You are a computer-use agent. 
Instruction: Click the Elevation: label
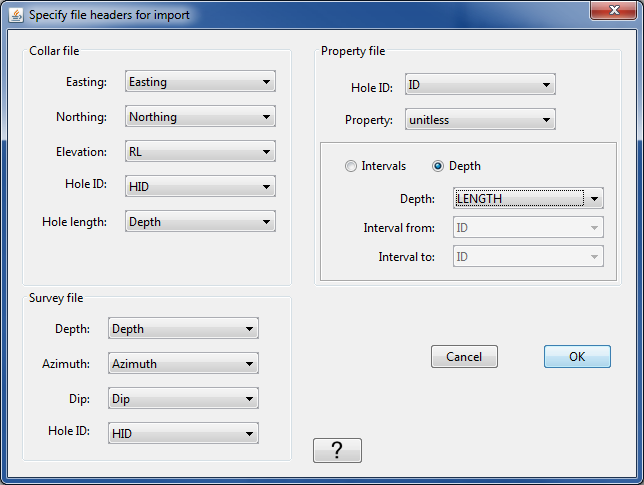pyautogui.click(x=81, y=152)
